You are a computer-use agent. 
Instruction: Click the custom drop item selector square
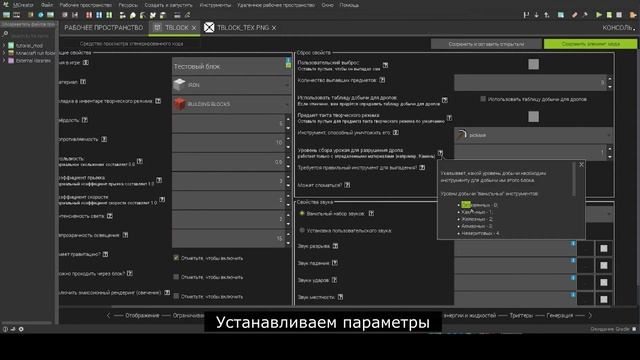tap(533, 64)
